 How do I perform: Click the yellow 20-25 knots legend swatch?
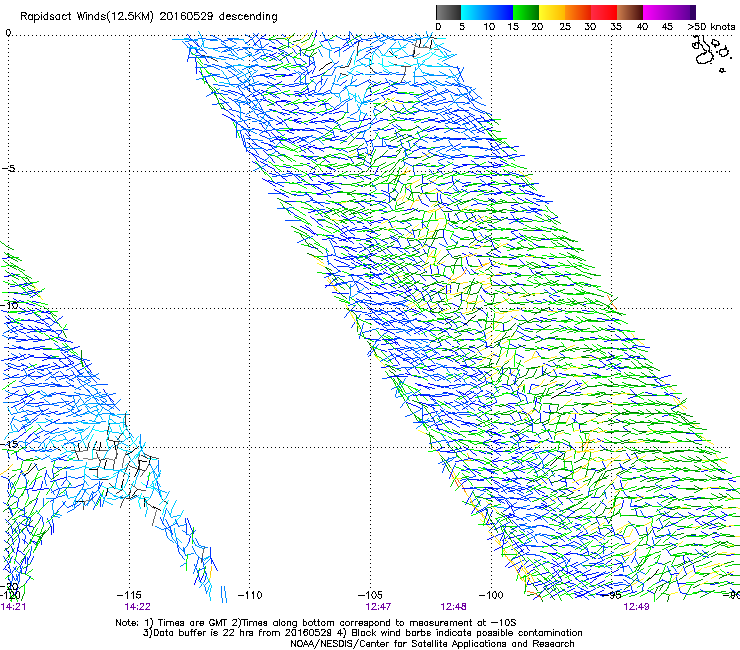pyautogui.click(x=552, y=12)
